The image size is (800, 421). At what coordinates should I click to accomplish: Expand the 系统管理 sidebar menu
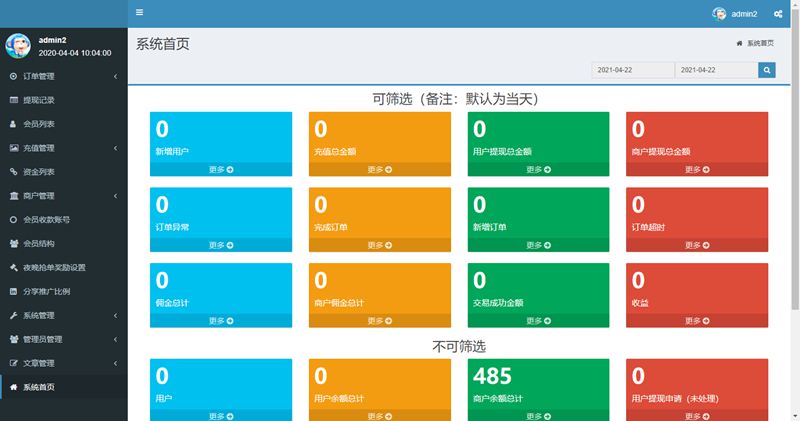pos(62,315)
